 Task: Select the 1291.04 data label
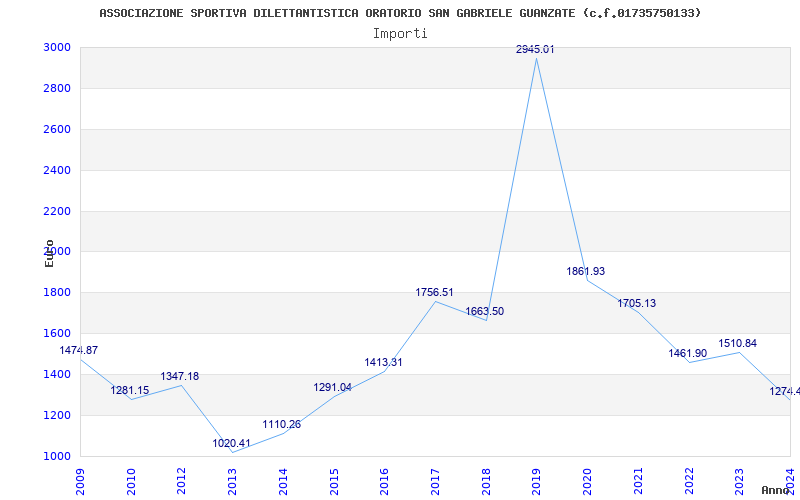[333, 388]
